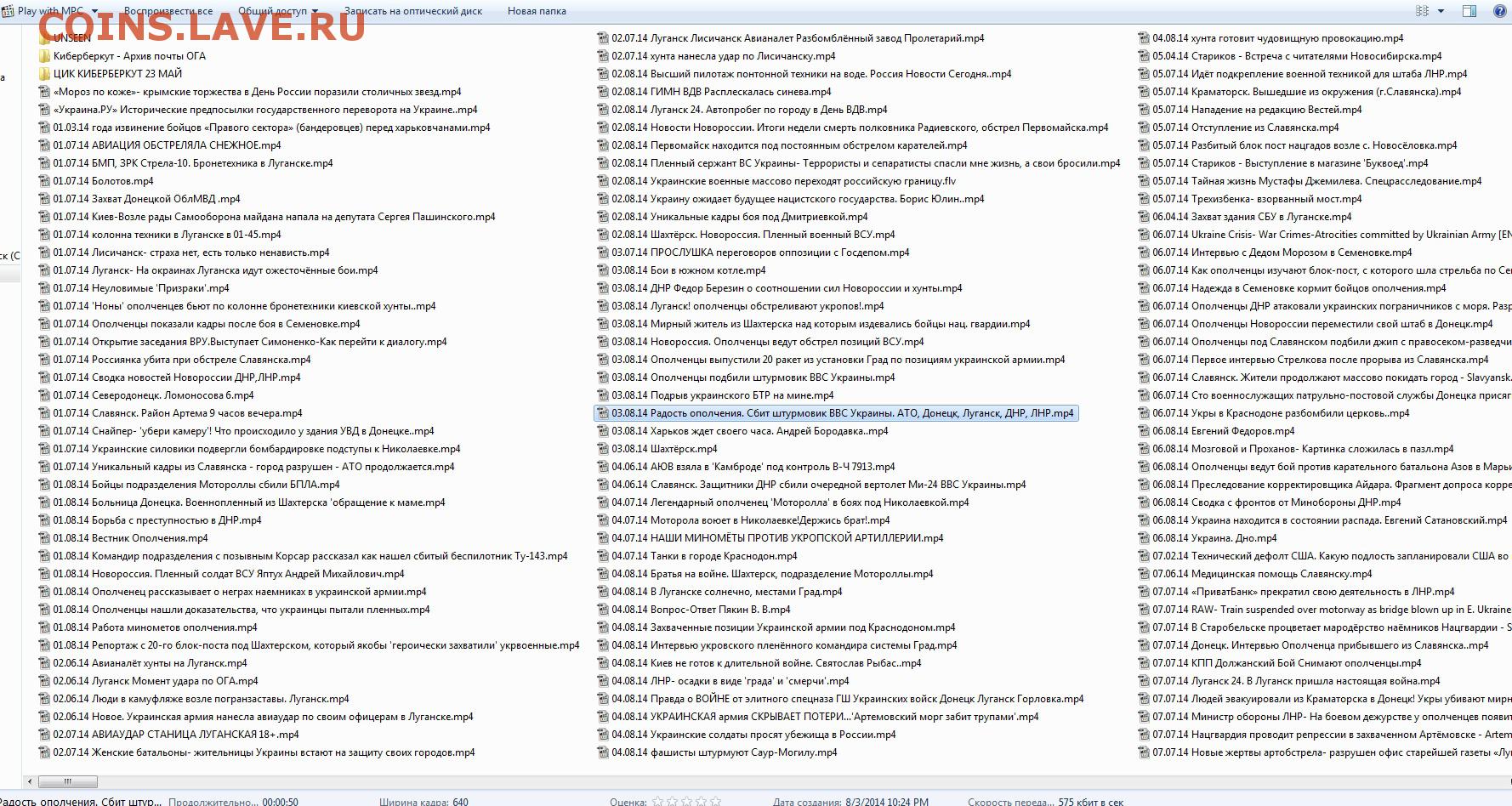Click icon of '04.08.14 Вопрос-Ответ Пякин В. В.mp4'

pyautogui.click(x=603, y=610)
